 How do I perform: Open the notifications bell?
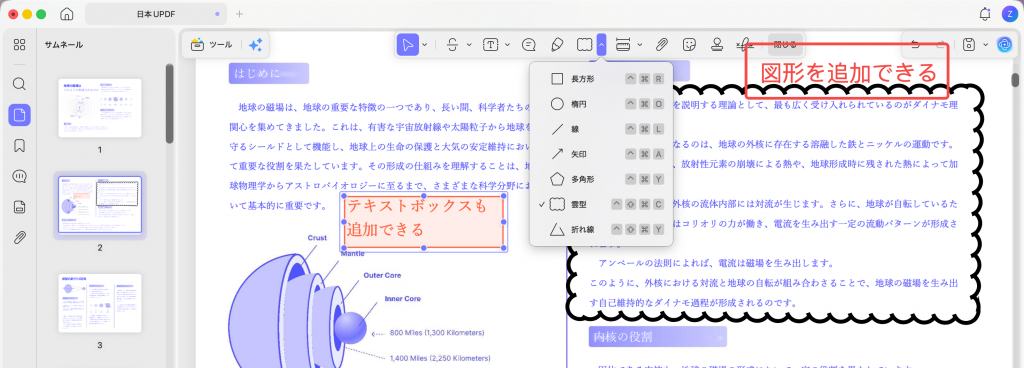pyautogui.click(x=985, y=14)
